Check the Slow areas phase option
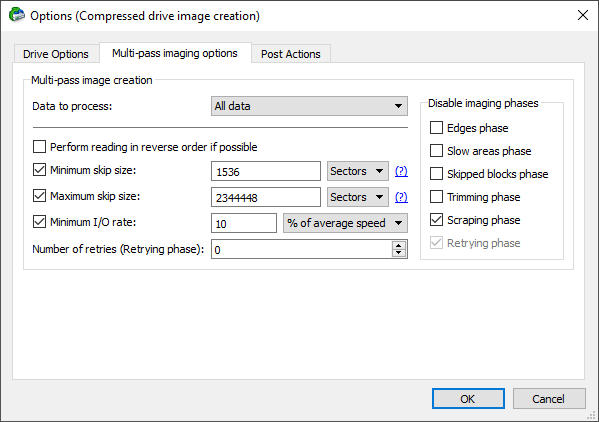The height and width of the screenshot is (422, 599). pyautogui.click(x=436, y=151)
